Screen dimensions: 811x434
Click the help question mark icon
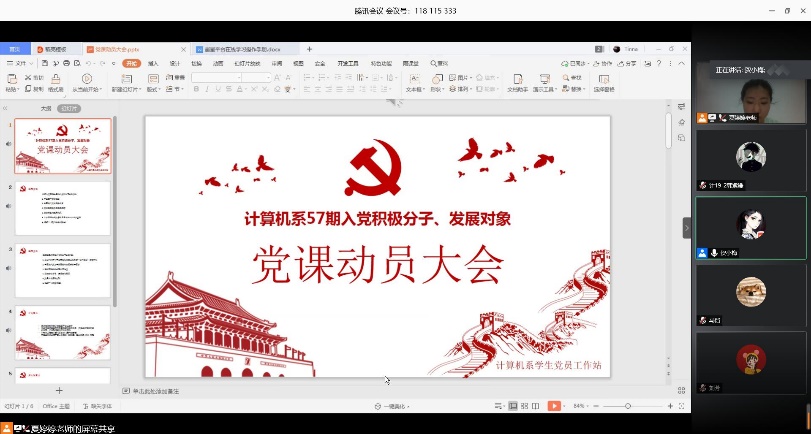click(x=659, y=63)
